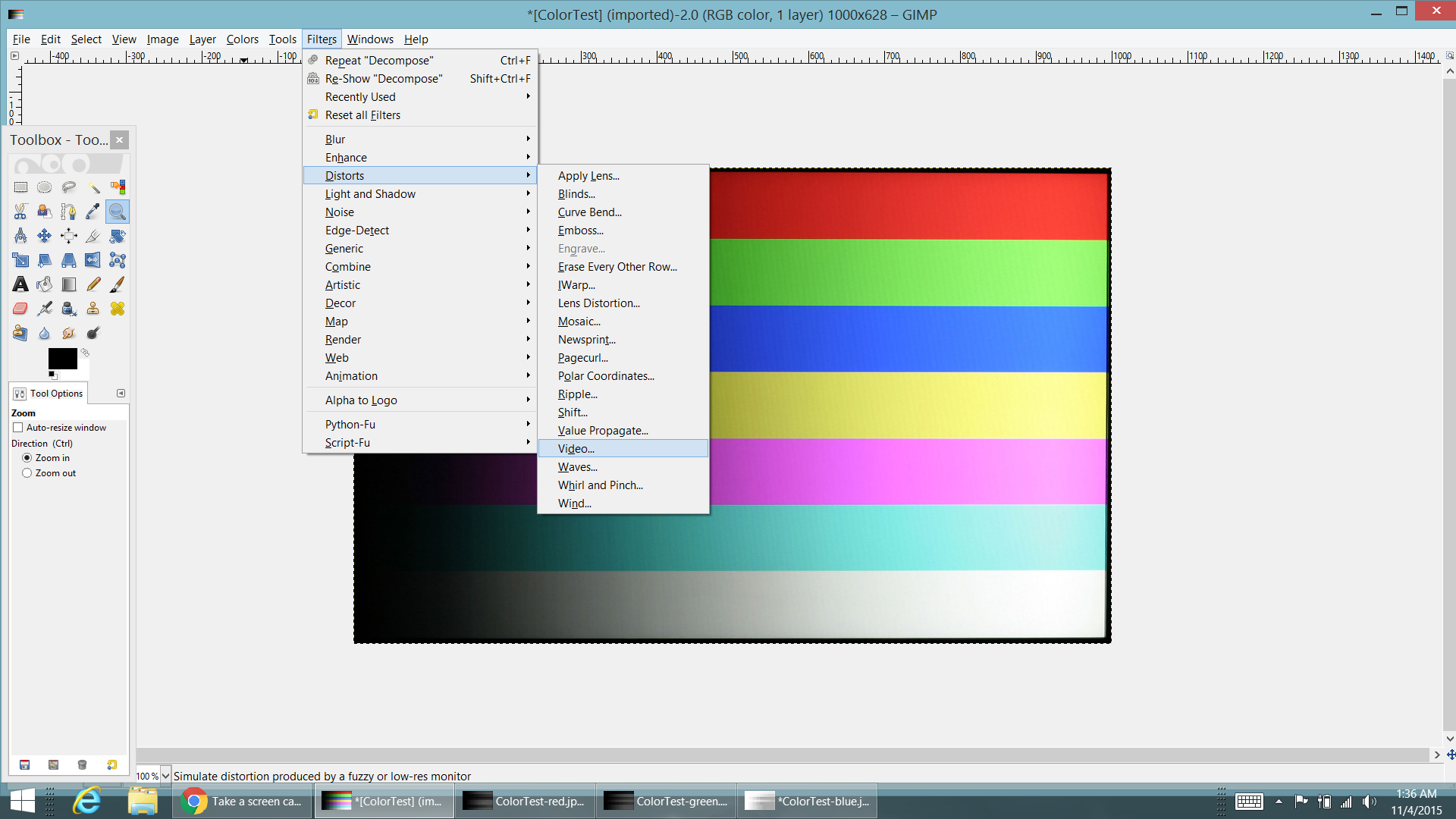The image size is (1456, 819).
Task: Click Reset all Filters
Action: pos(420,115)
